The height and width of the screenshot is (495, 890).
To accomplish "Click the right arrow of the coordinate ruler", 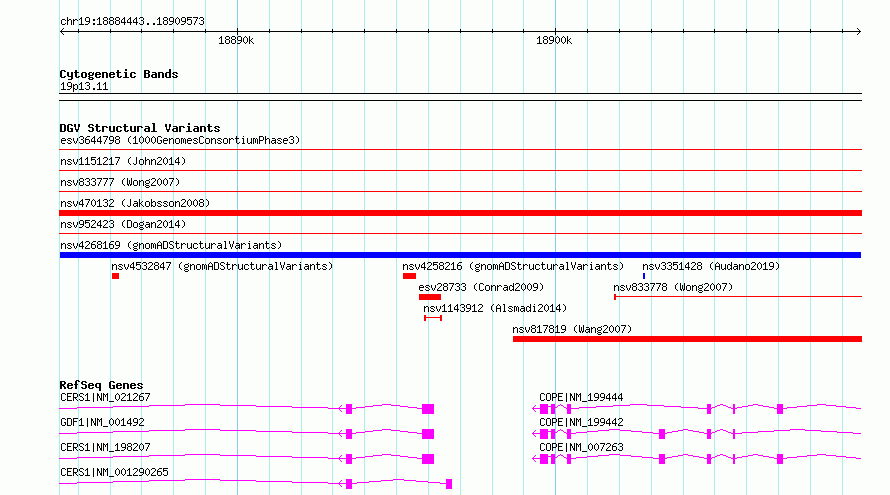I will [x=859, y=31].
